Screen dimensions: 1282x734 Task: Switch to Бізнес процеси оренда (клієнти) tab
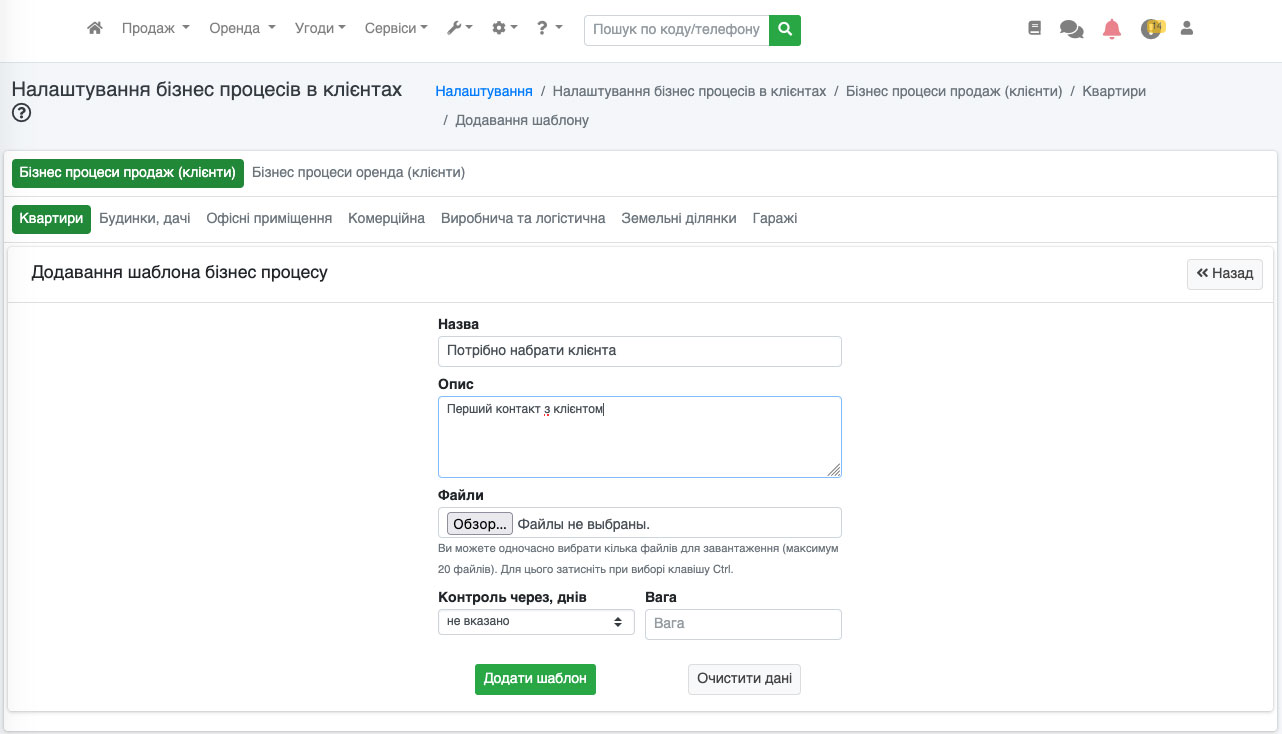pyautogui.click(x=358, y=172)
